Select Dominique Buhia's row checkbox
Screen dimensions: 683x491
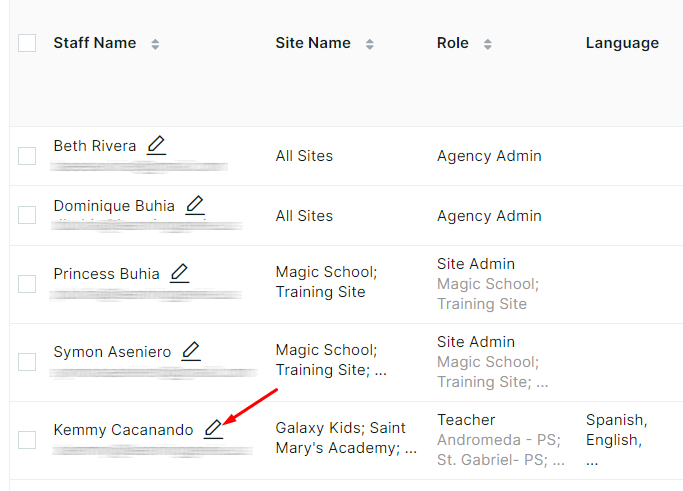(x=27, y=215)
